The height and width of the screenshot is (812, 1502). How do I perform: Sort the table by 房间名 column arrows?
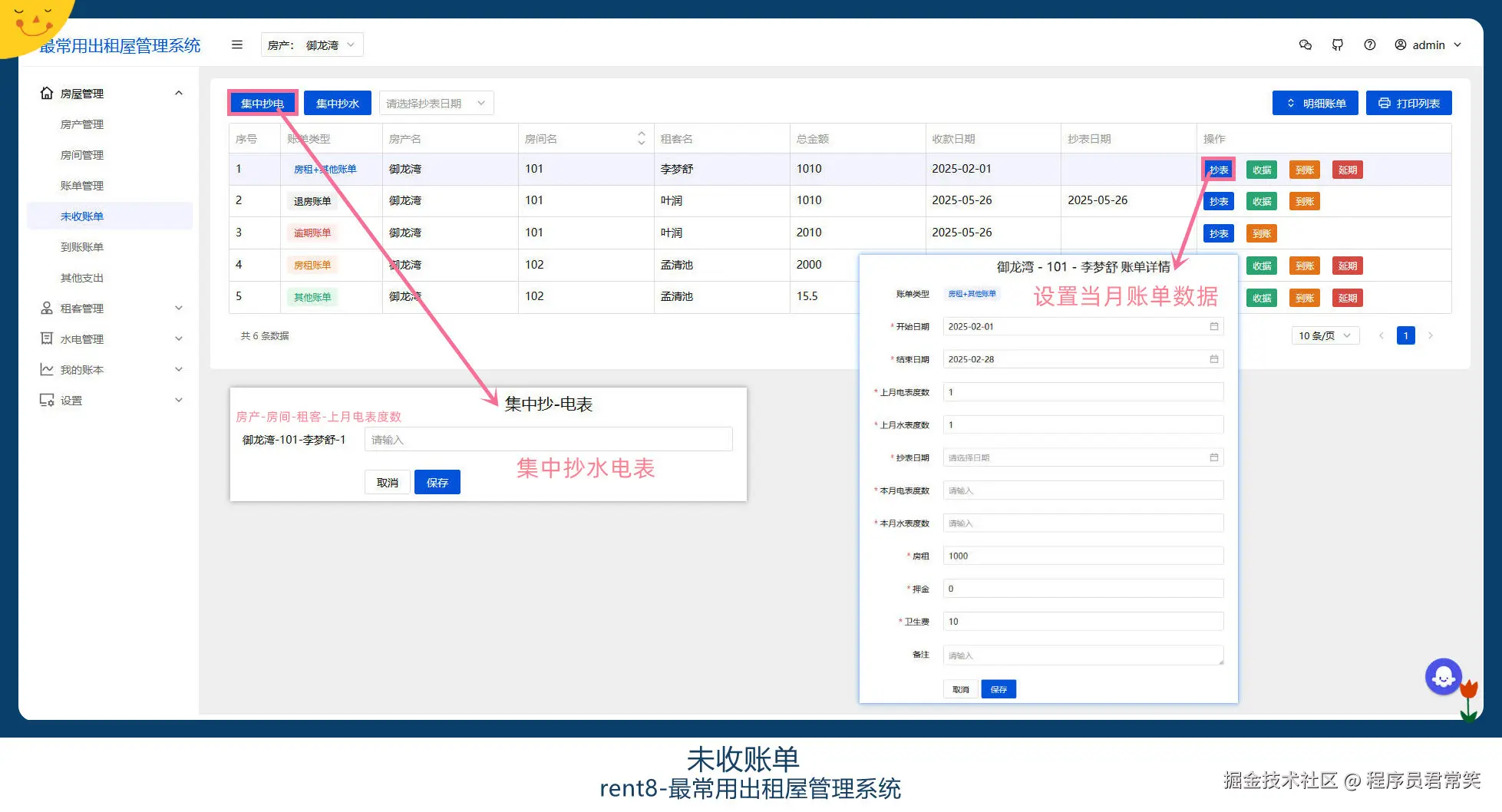[642, 138]
